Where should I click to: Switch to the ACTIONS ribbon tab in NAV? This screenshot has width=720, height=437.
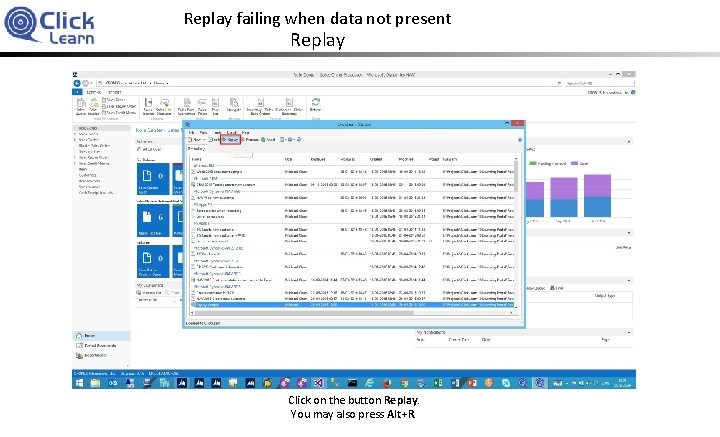93,92
